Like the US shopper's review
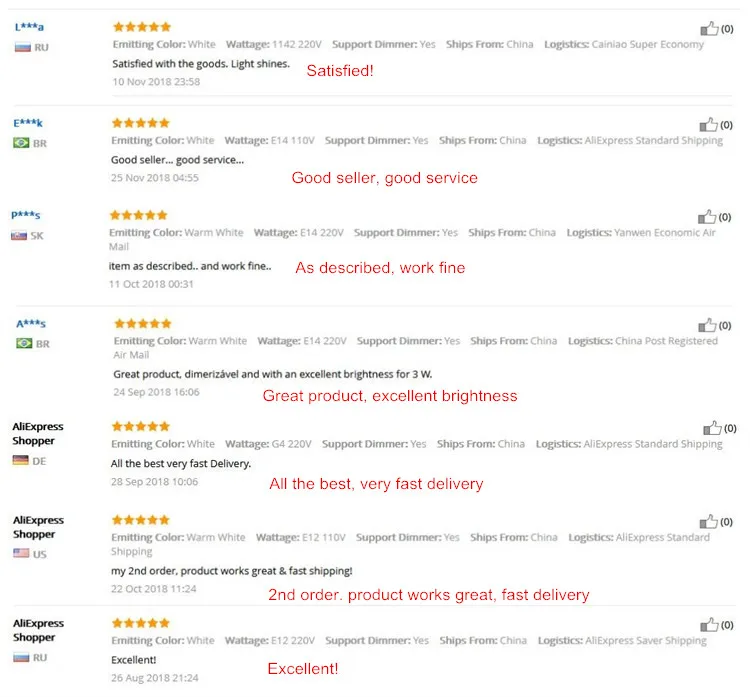This screenshot has width=750, height=697. point(708,522)
